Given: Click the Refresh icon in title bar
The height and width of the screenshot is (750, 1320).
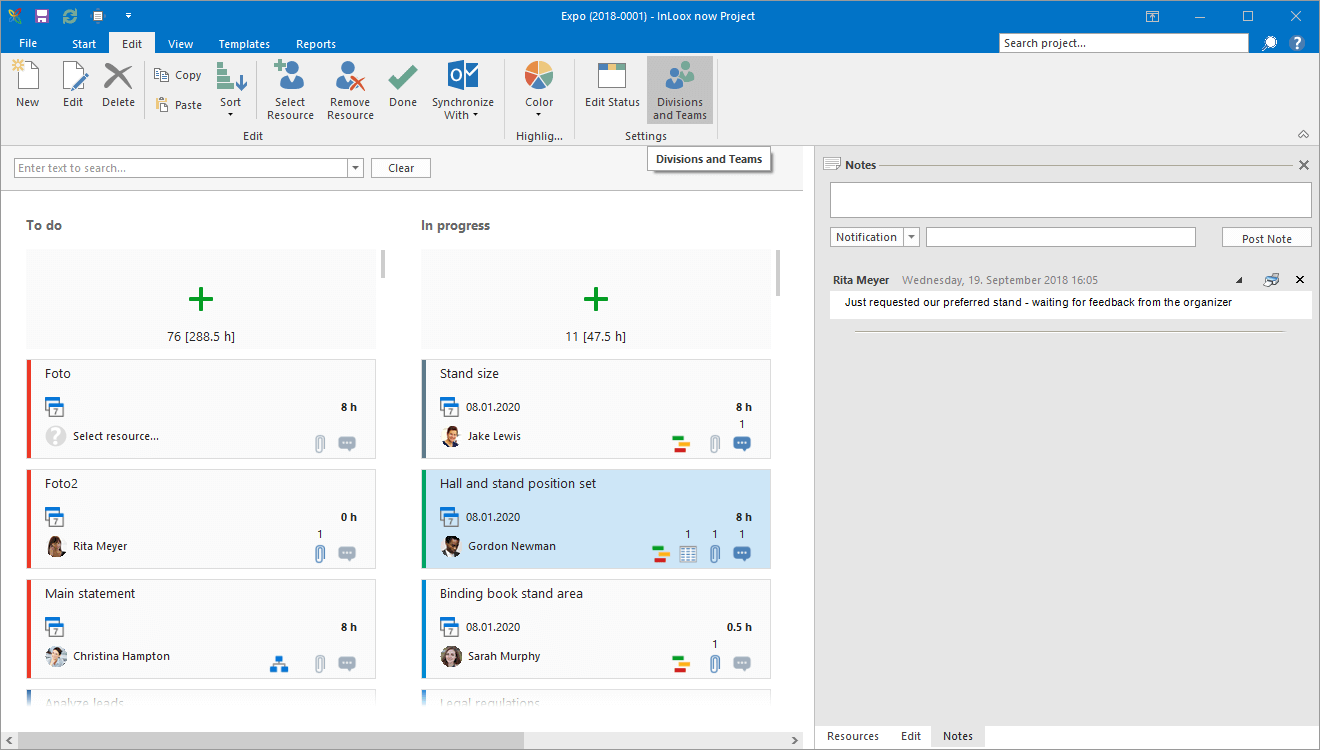Looking at the screenshot, I should [x=70, y=16].
